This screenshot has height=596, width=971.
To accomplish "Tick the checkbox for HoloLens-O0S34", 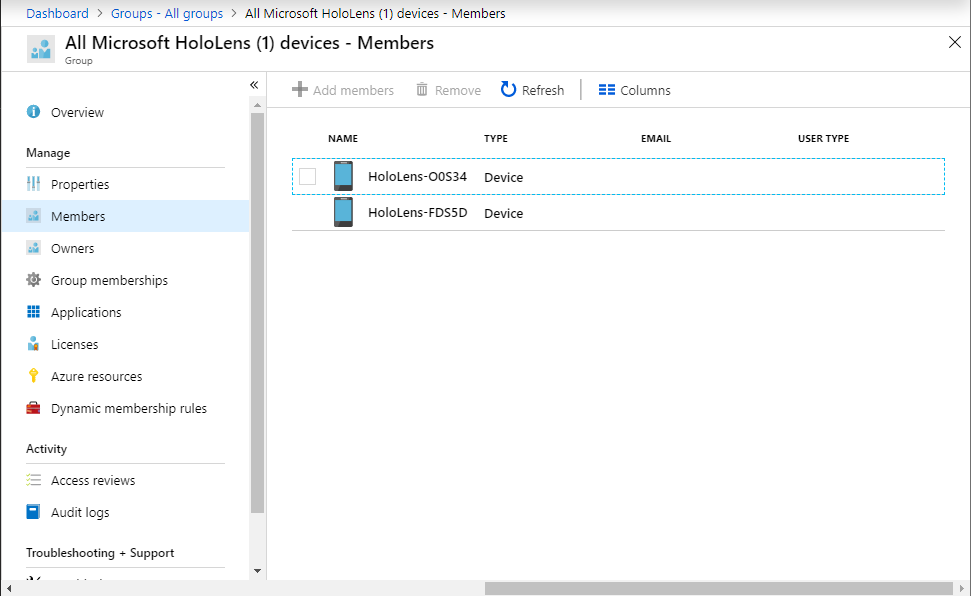I will 307,177.
